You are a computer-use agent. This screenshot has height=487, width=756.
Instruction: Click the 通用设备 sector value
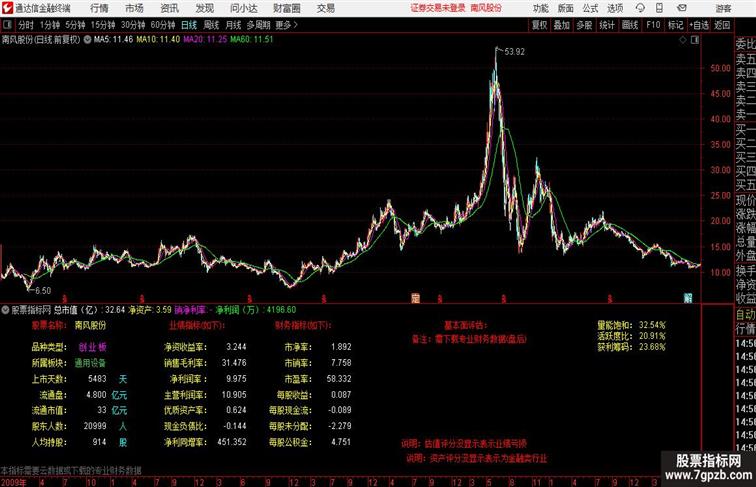90,363
